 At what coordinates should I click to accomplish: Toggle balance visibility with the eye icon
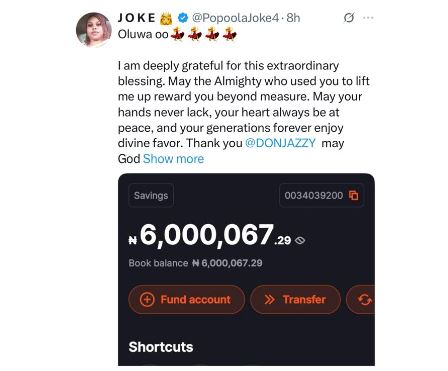300,240
